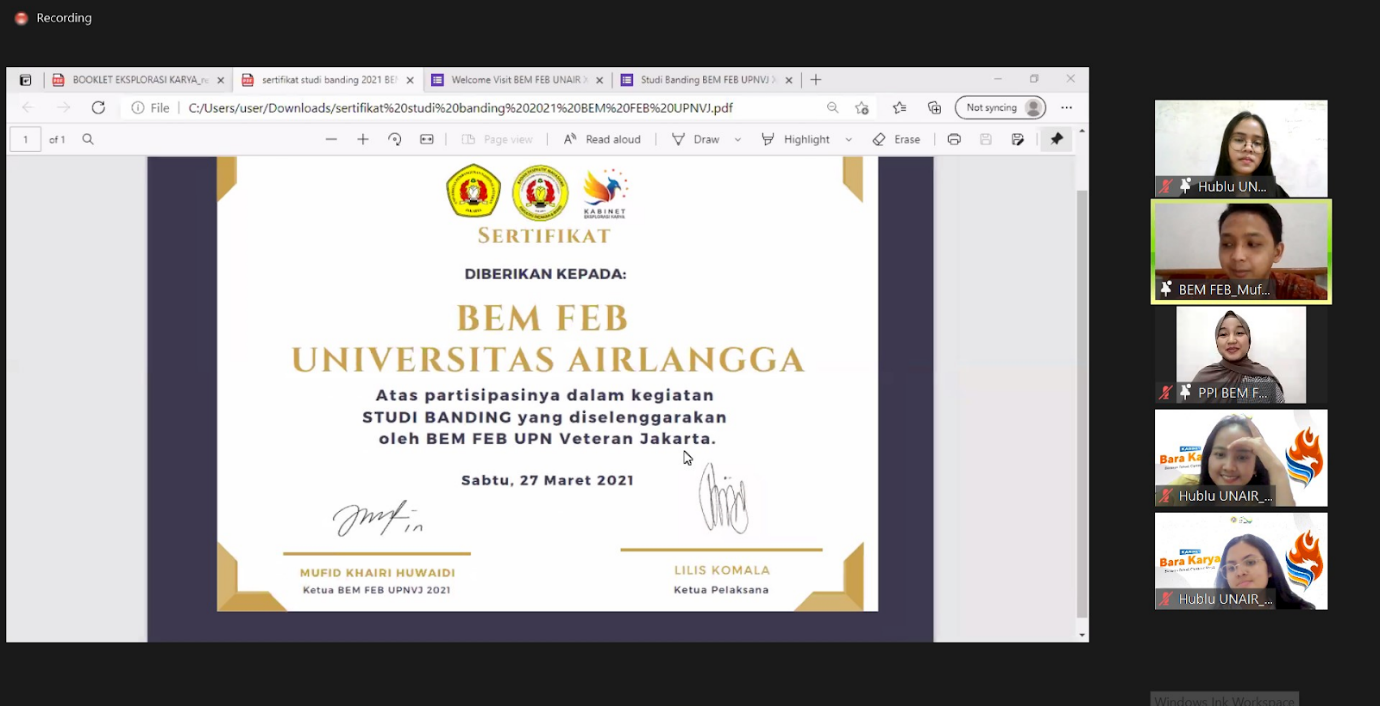Click date Sabtu, 27 Maret 2021
This screenshot has width=1380, height=706.
[x=547, y=480]
